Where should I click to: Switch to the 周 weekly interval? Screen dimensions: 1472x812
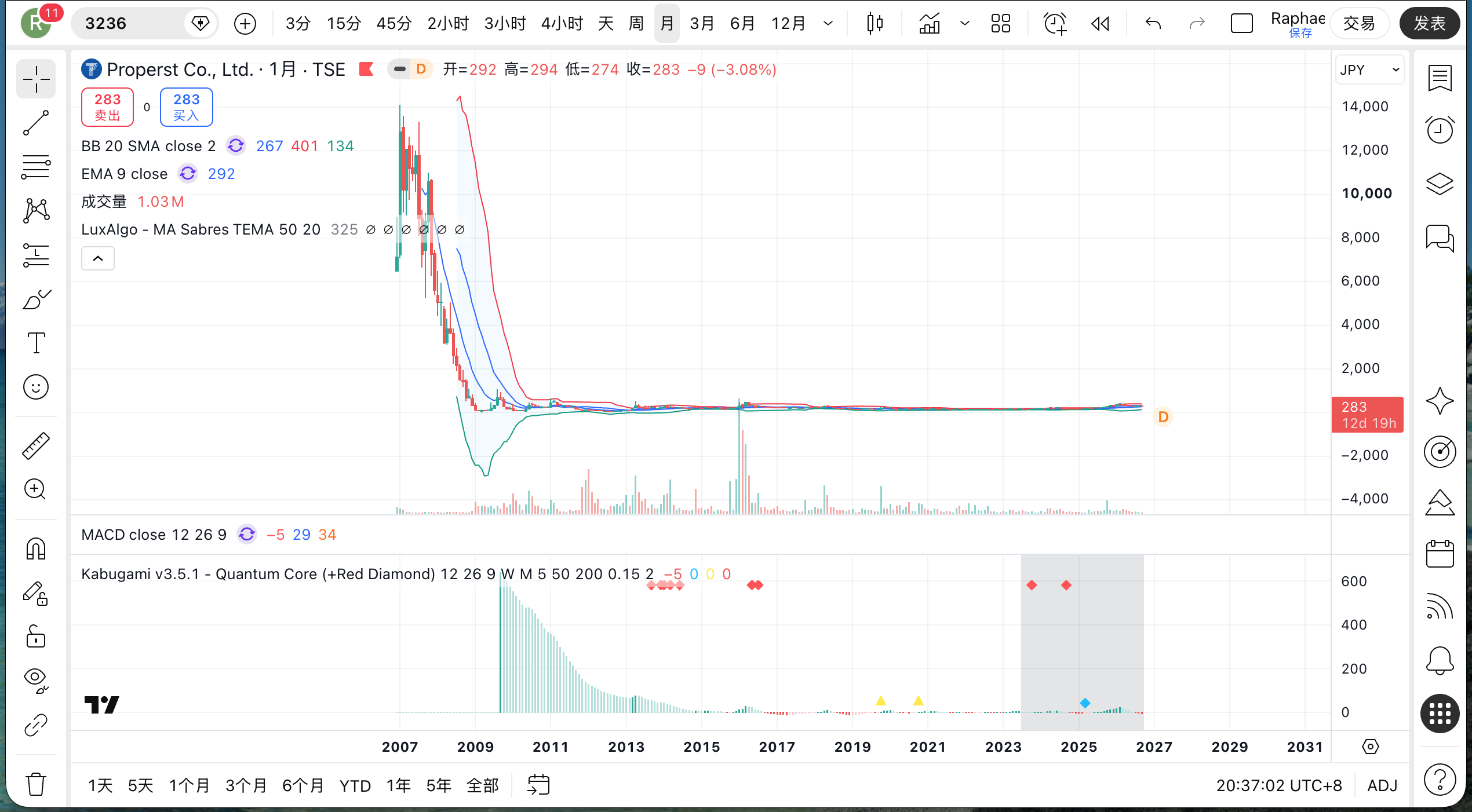pyautogui.click(x=636, y=24)
